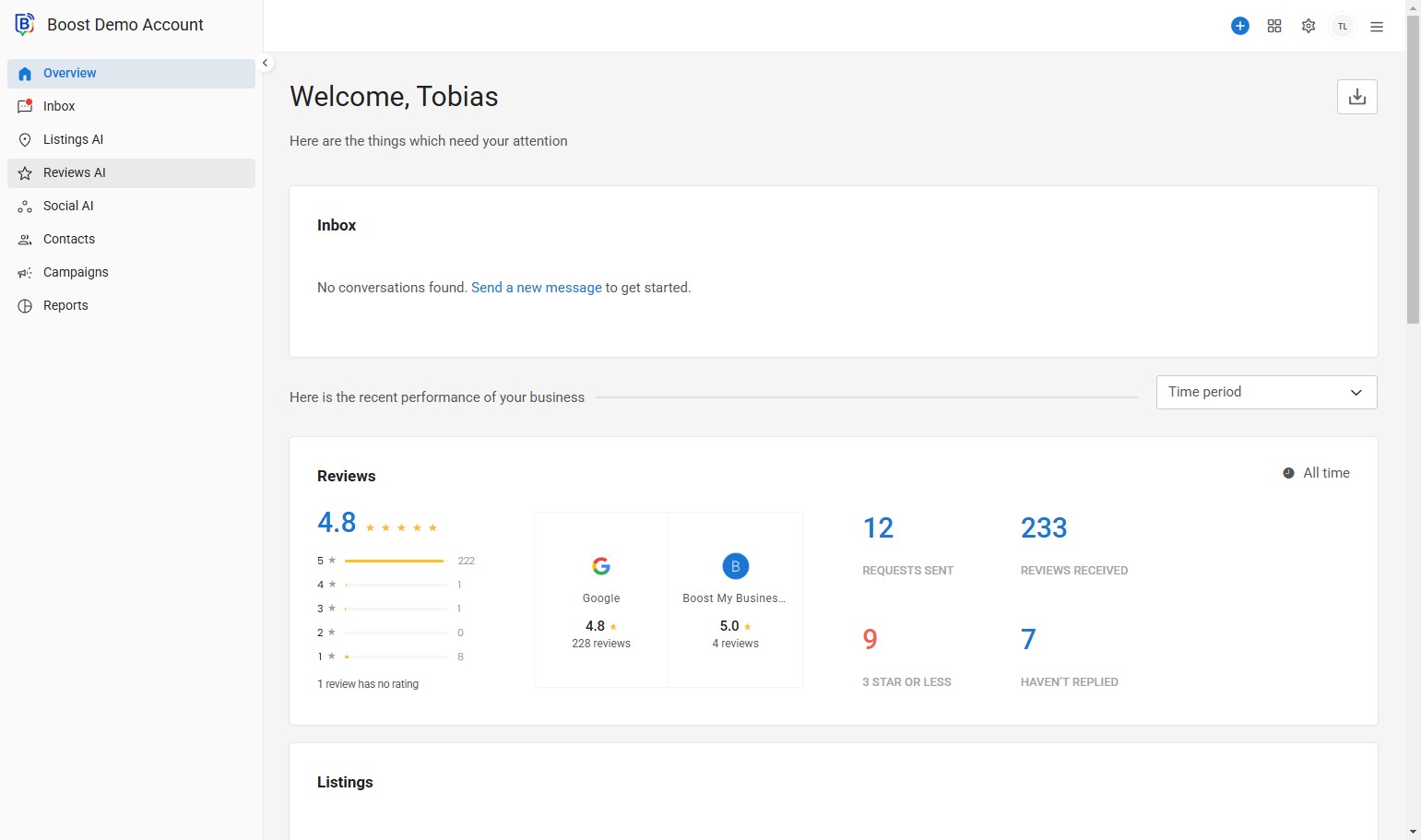Open Listings AI from the sidebar
This screenshot has width=1421, height=840.
click(73, 139)
